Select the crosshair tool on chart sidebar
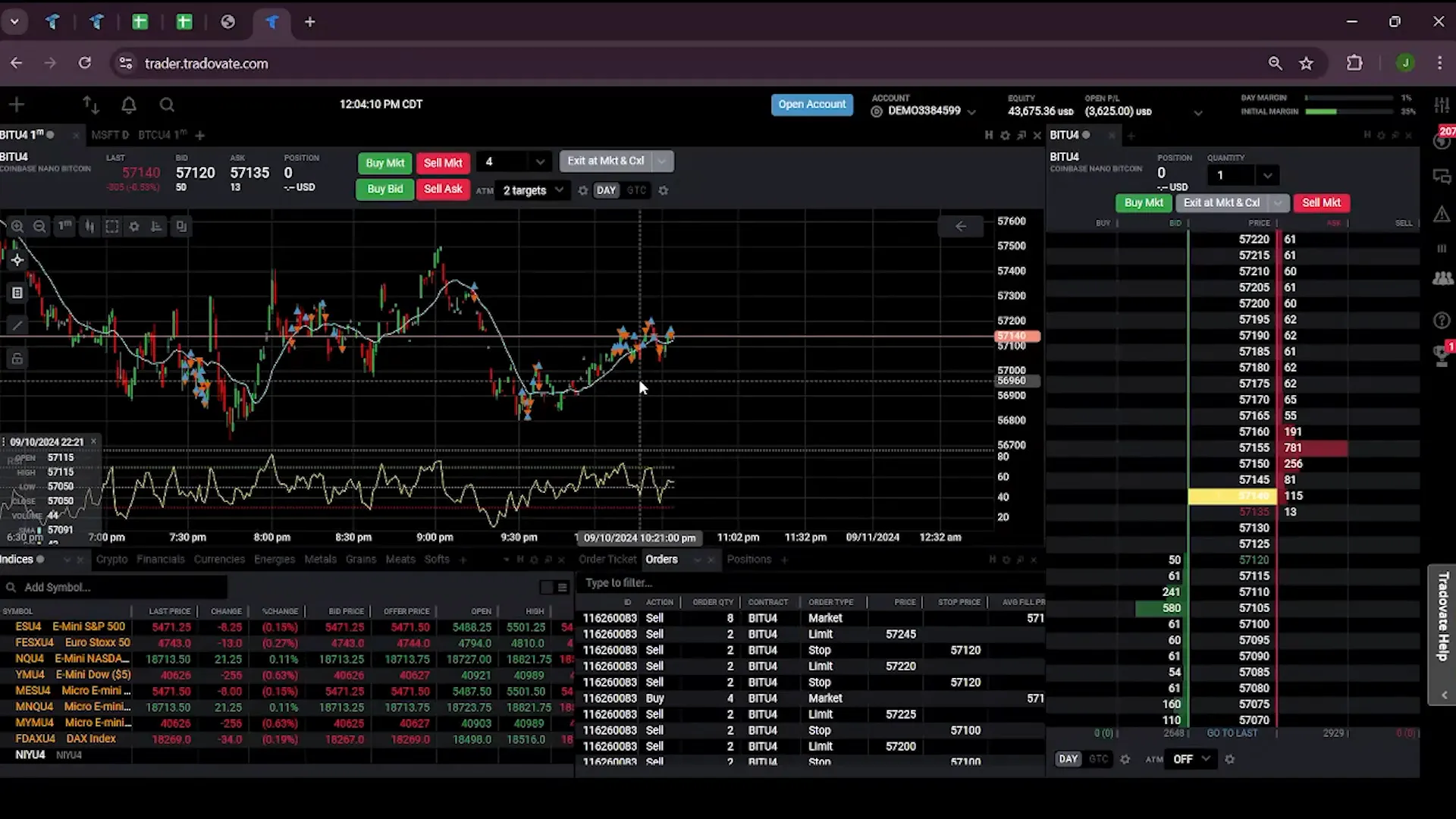 coord(17,260)
